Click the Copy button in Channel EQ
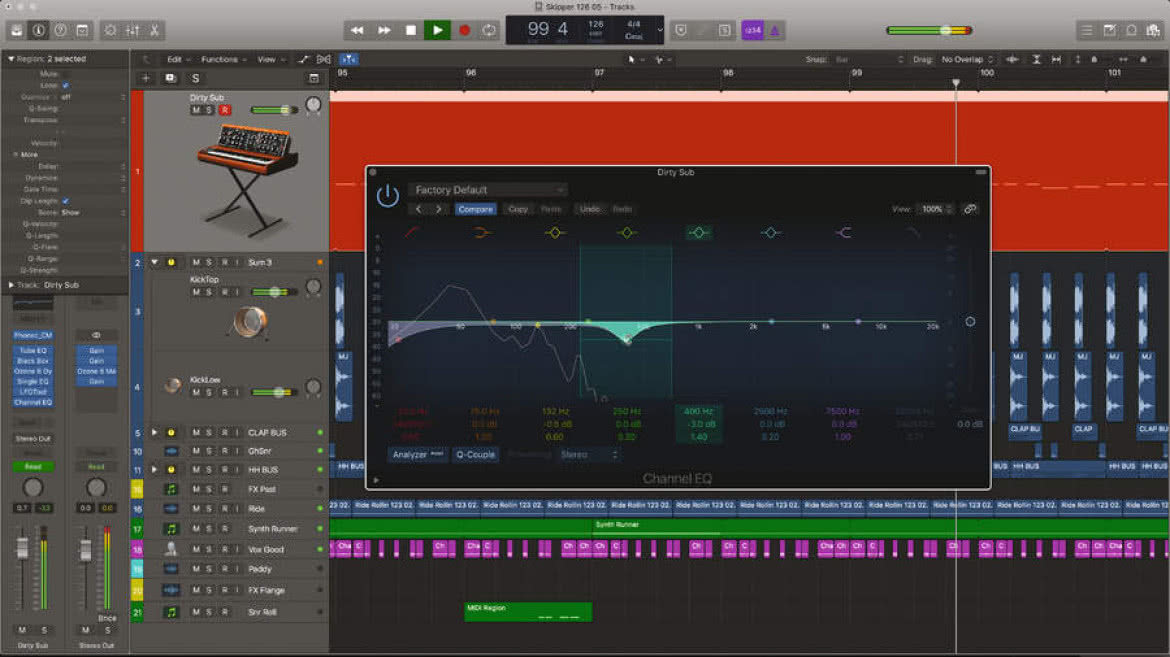This screenshot has height=657, width=1170. [x=518, y=209]
